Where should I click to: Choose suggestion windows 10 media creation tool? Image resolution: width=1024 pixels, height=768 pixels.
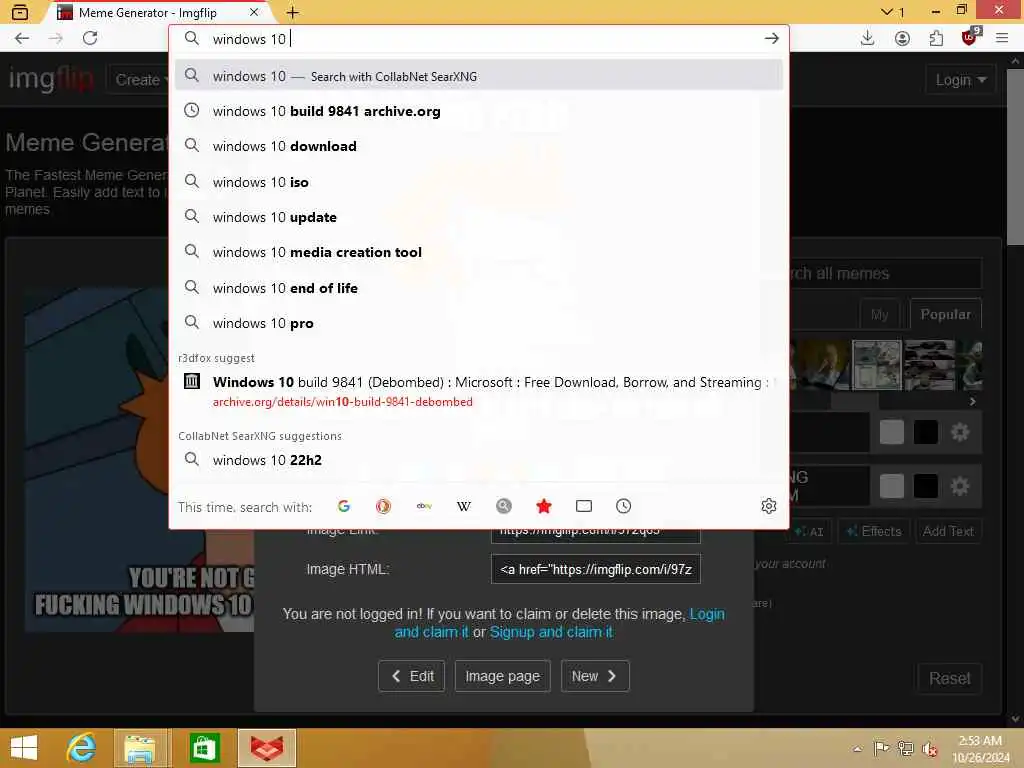[x=479, y=252]
